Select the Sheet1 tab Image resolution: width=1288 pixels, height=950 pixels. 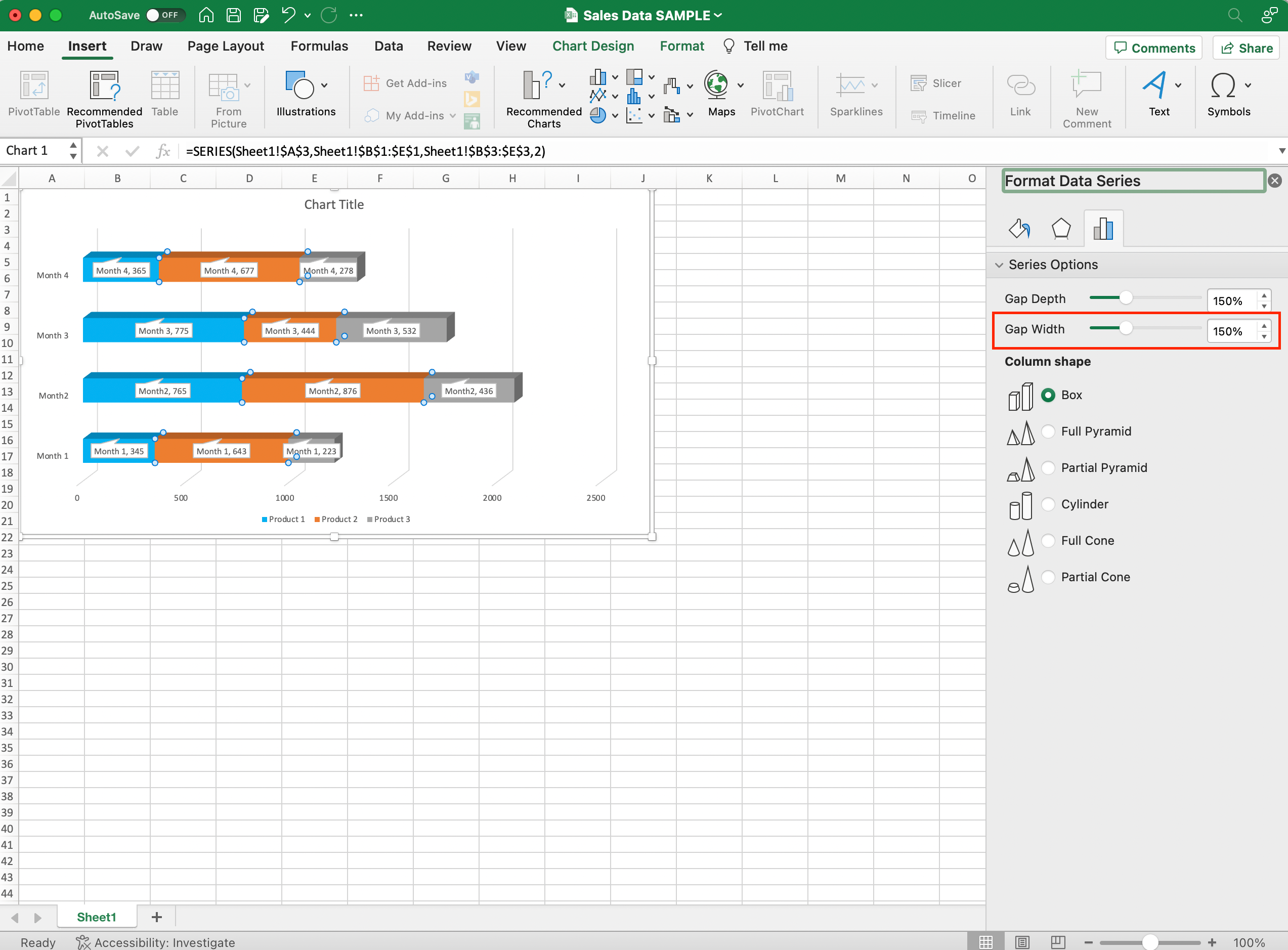tap(96, 917)
